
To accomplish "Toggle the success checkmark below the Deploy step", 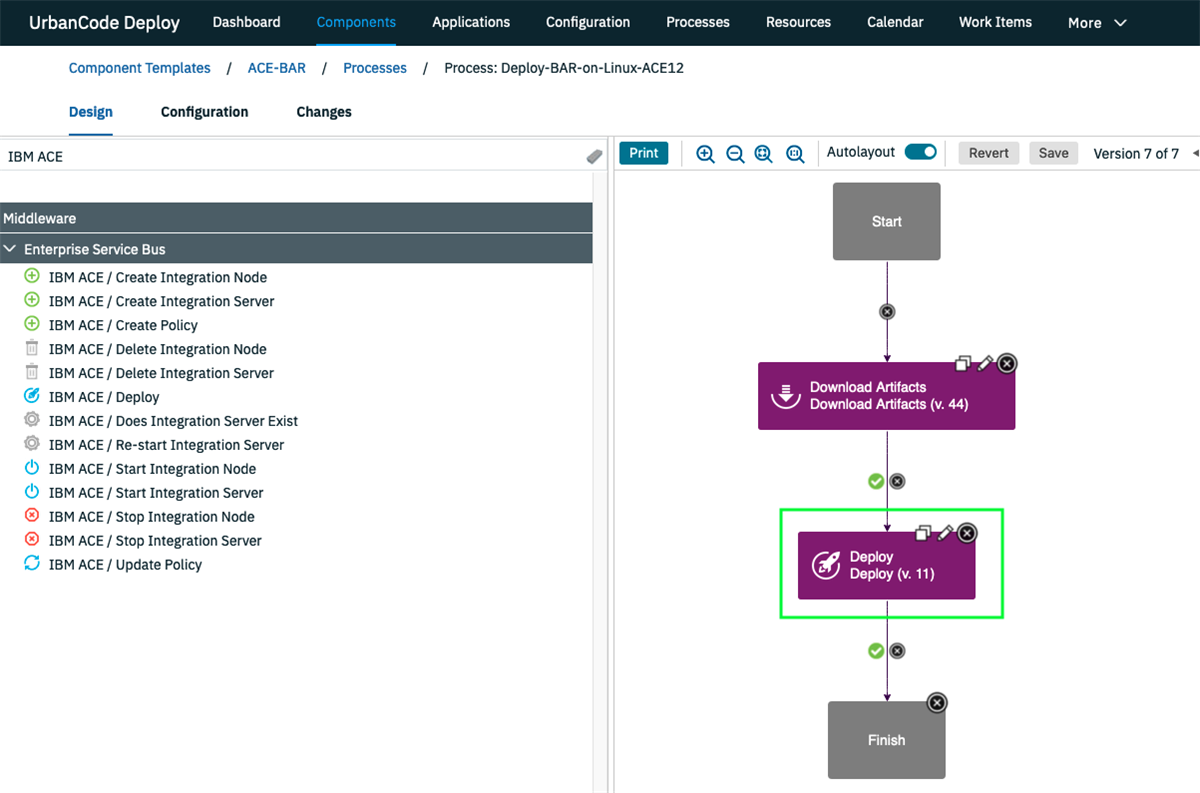I will tap(876, 650).
